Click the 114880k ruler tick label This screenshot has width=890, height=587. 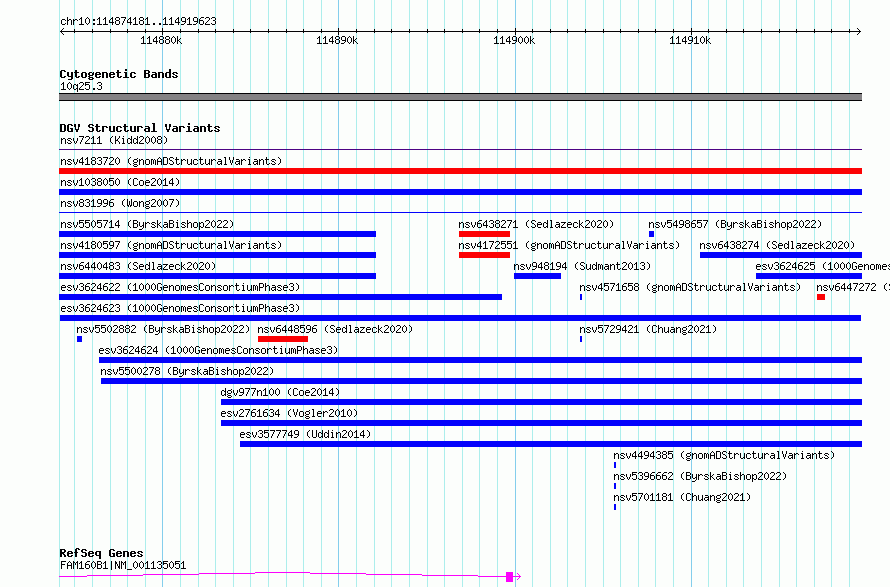[161, 40]
